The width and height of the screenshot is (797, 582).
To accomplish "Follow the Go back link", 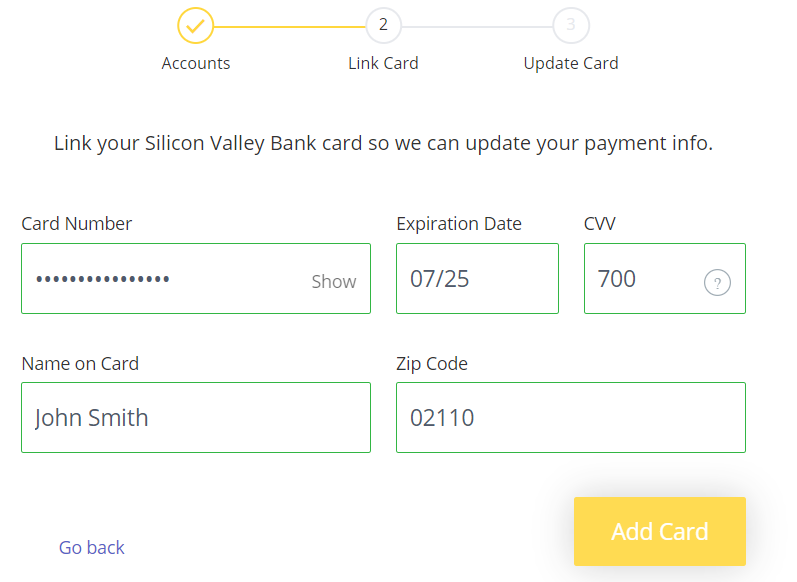I will click(91, 547).
